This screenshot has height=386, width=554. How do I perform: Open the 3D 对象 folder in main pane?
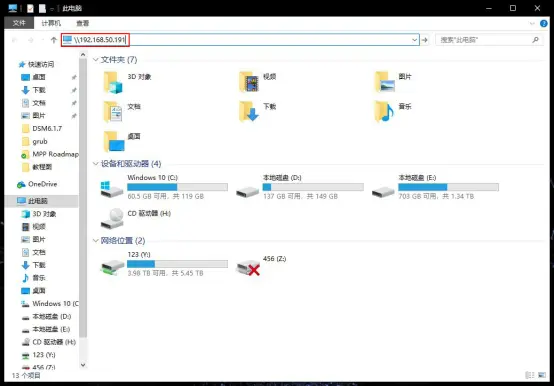[x=127, y=82]
